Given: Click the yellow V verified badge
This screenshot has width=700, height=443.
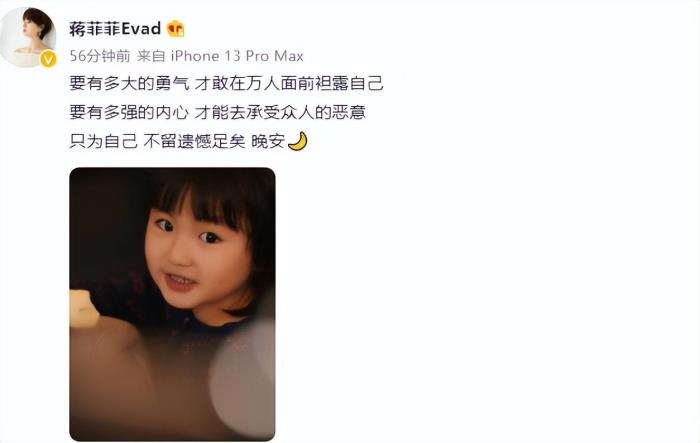Looking at the screenshot, I should pyautogui.click(x=48, y=59).
